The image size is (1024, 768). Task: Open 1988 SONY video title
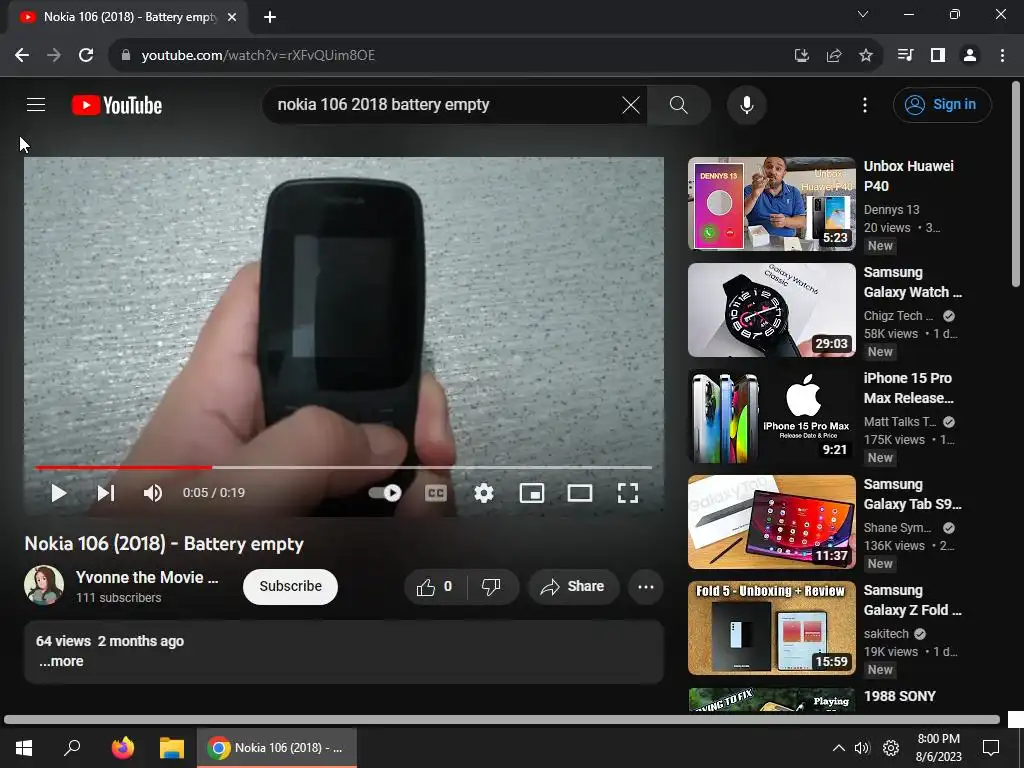pyautogui.click(x=900, y=696)
